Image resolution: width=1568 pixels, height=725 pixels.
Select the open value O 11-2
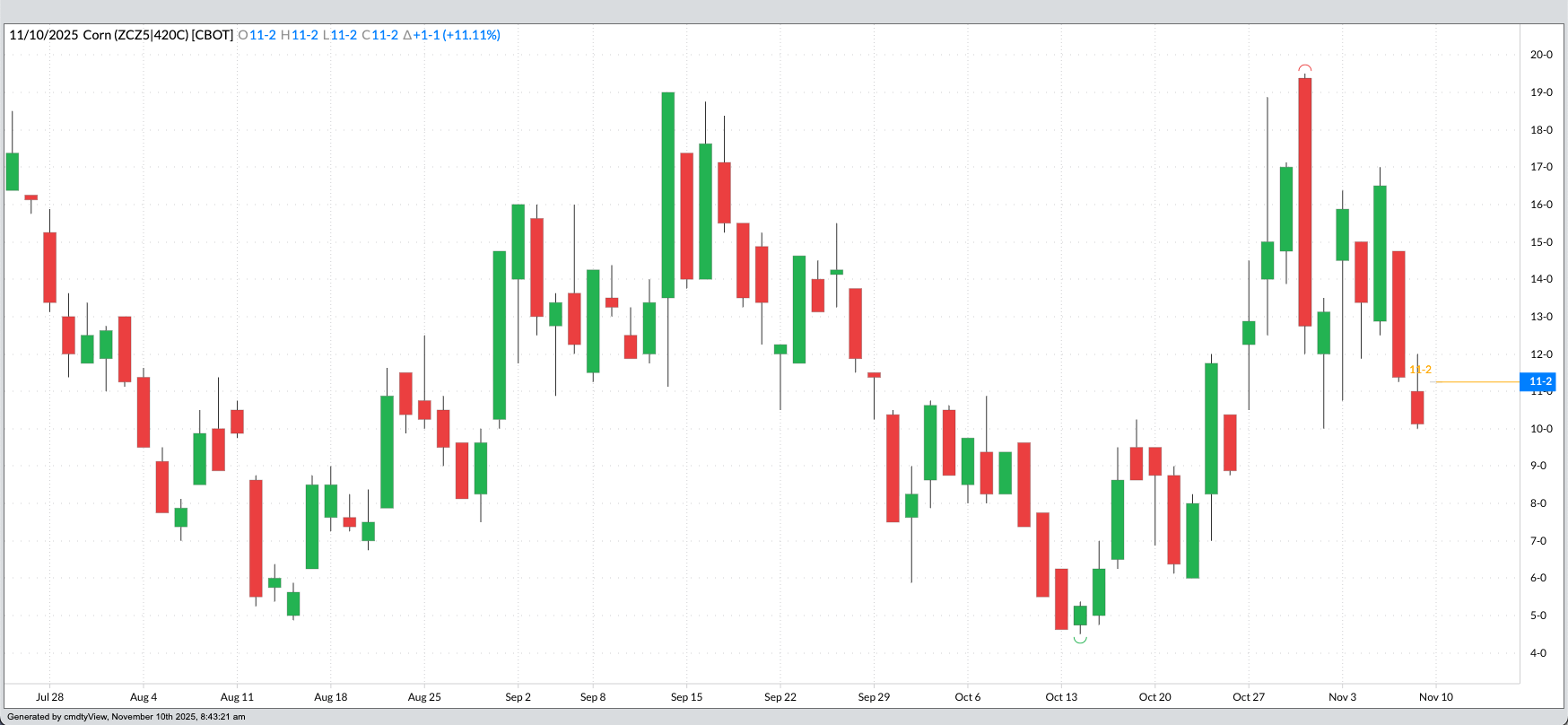[x=257, y=35]
